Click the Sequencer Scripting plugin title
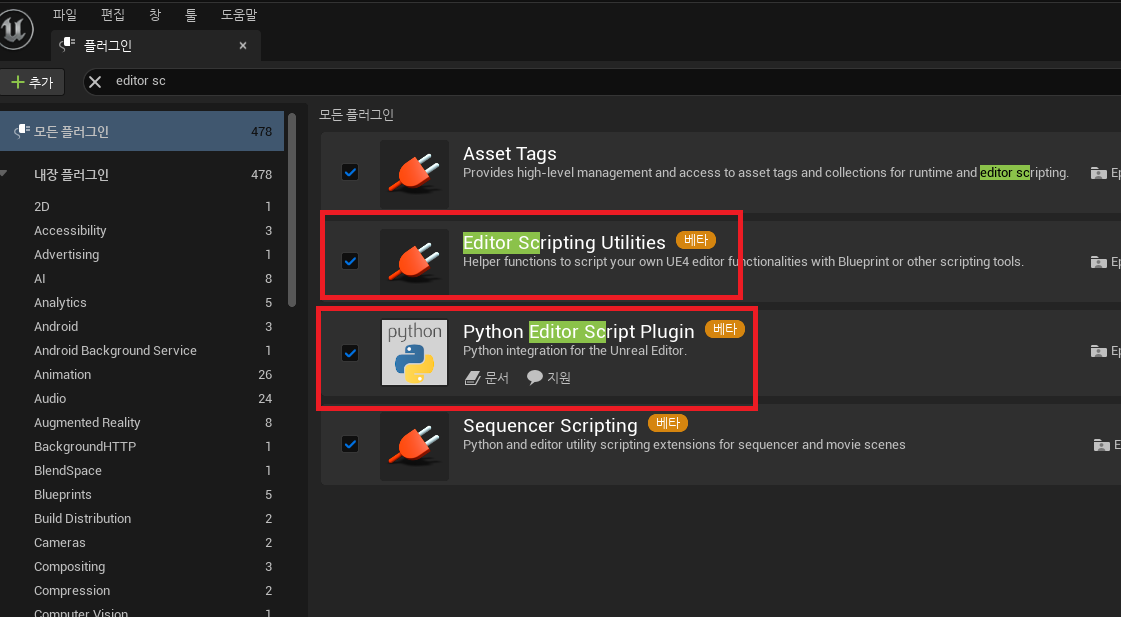Image resolution: width=1121 pixels, height=617 pixels. [x=550, y=425]
